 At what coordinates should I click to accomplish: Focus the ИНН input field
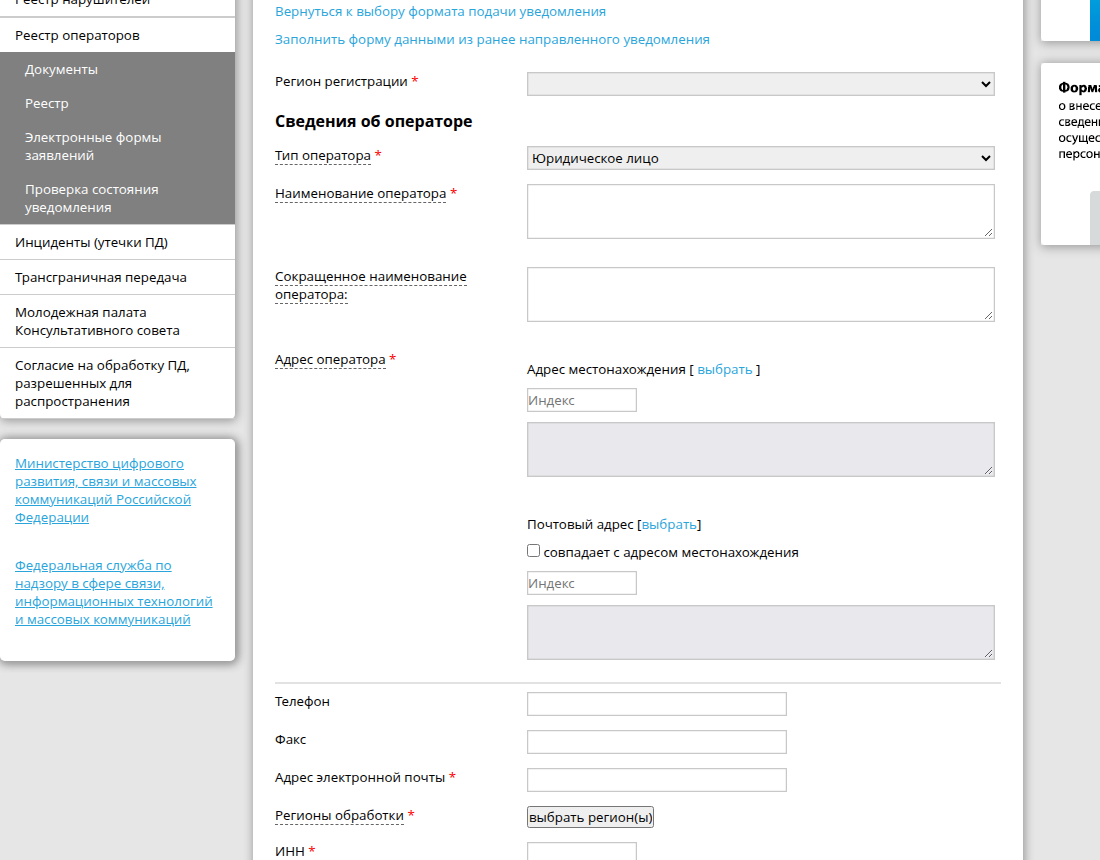(x=582, y=852)
